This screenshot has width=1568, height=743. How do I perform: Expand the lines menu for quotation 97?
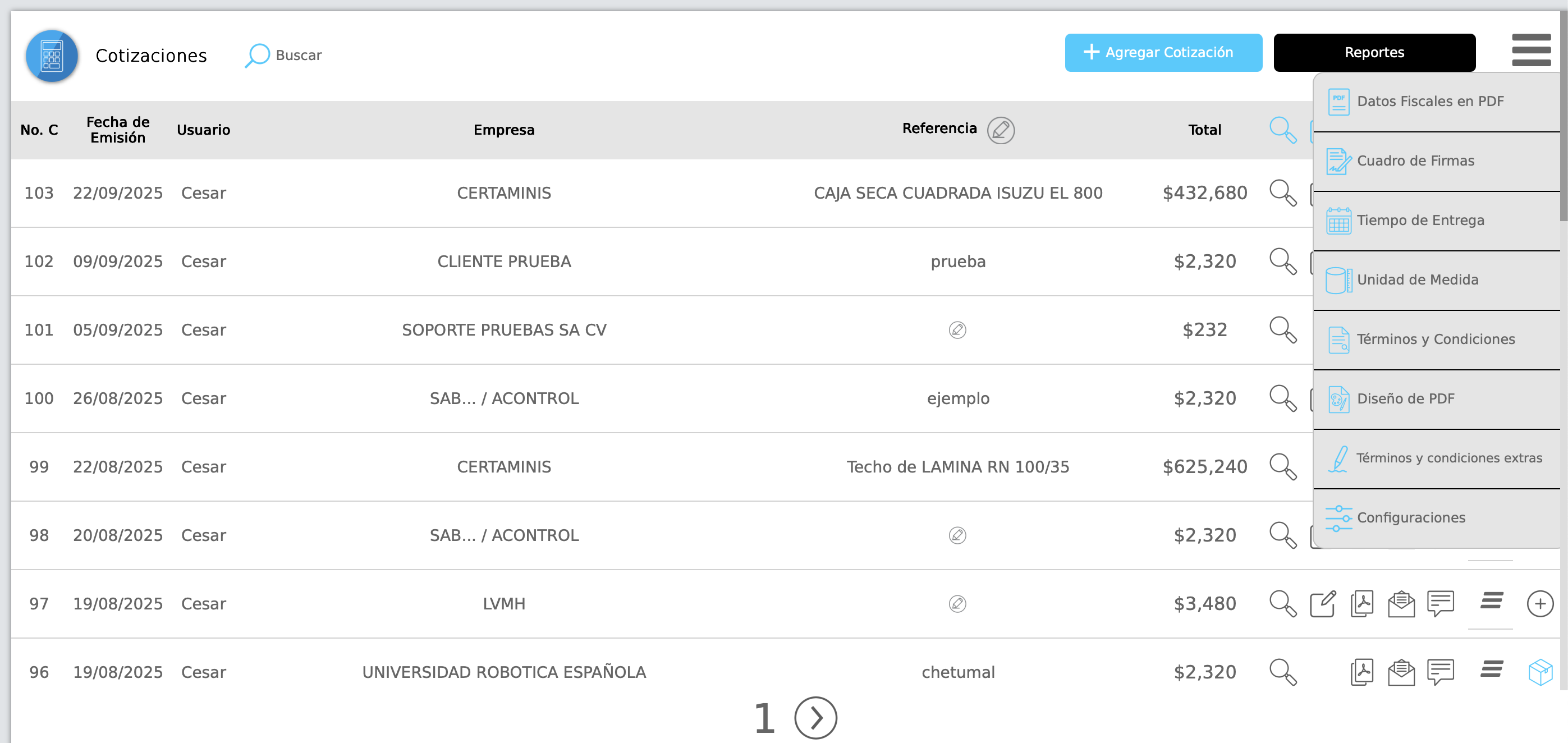pos(1491,601)
